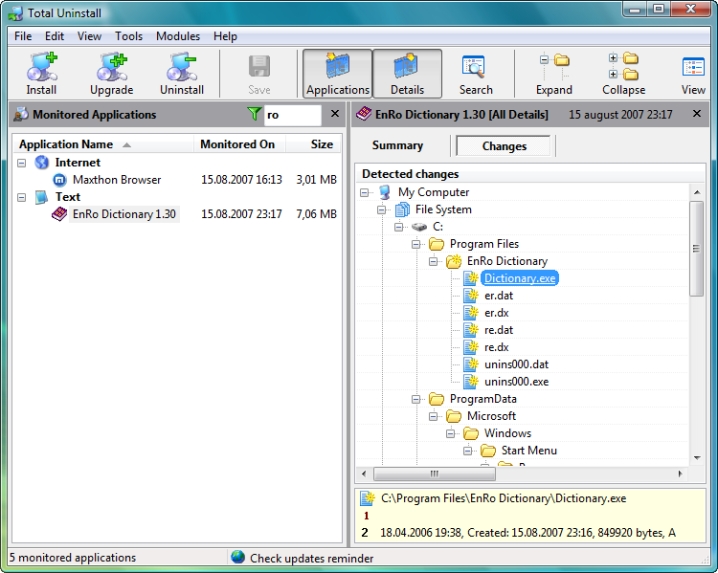Open the Search tool in toolbar
Image resolution: width=718 pixels, height=573 pixels.
tap(475, 73)
